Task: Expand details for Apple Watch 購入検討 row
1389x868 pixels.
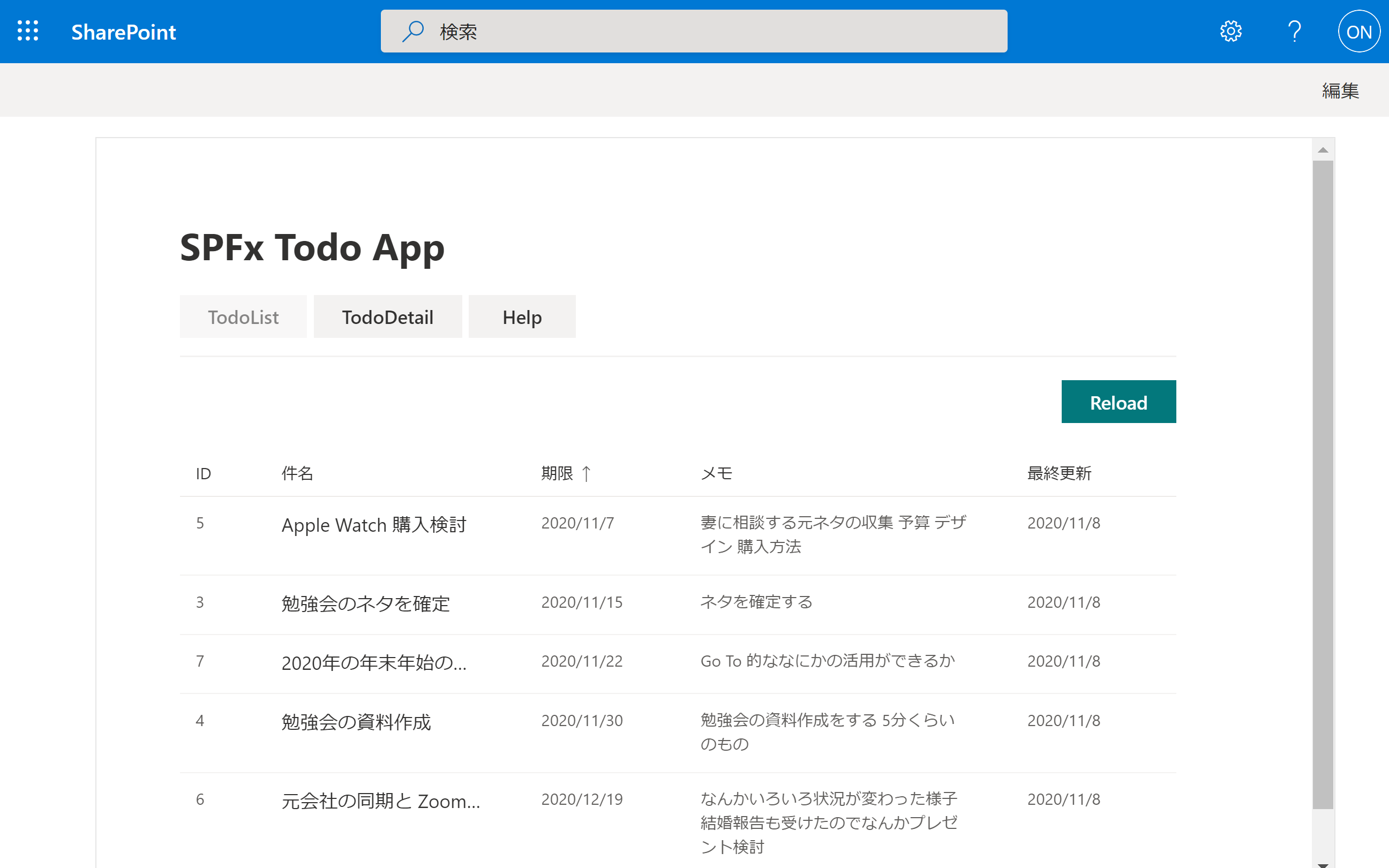Action: pos(374,524)
